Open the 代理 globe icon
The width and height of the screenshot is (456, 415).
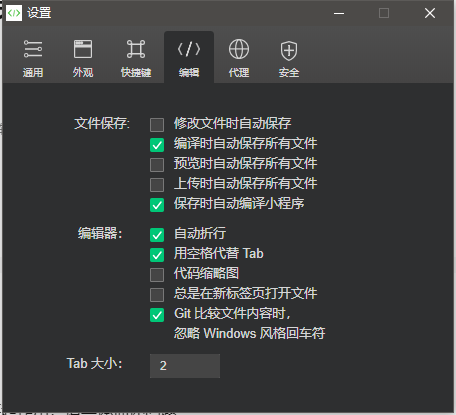[x=239, y=49]
